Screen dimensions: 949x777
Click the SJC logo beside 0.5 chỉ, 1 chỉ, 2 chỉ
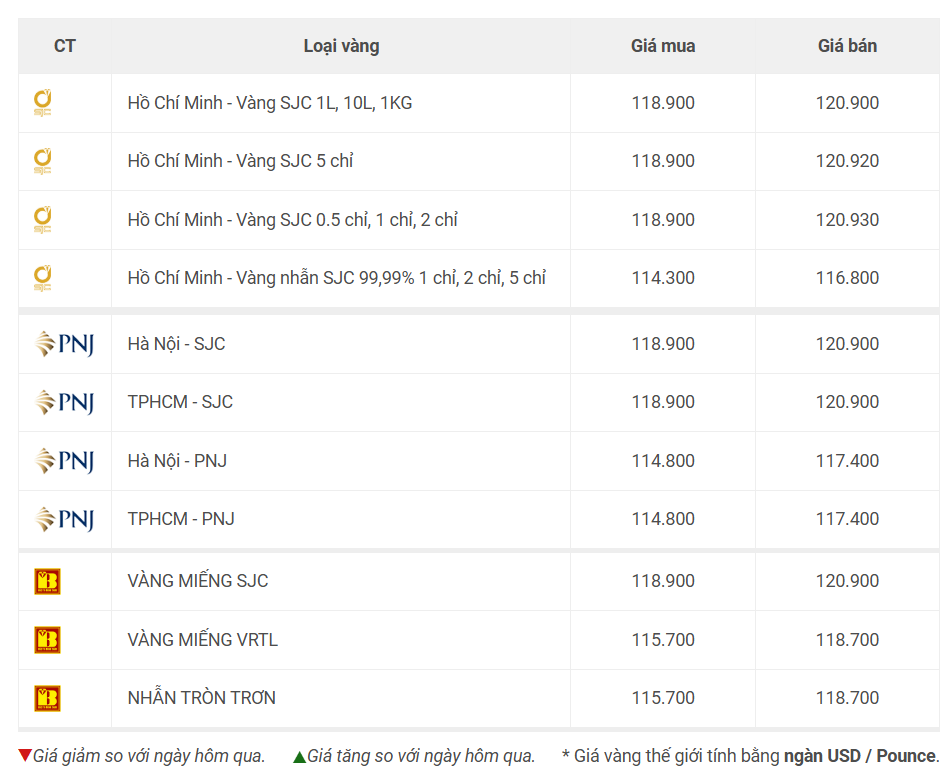point(42,220)
